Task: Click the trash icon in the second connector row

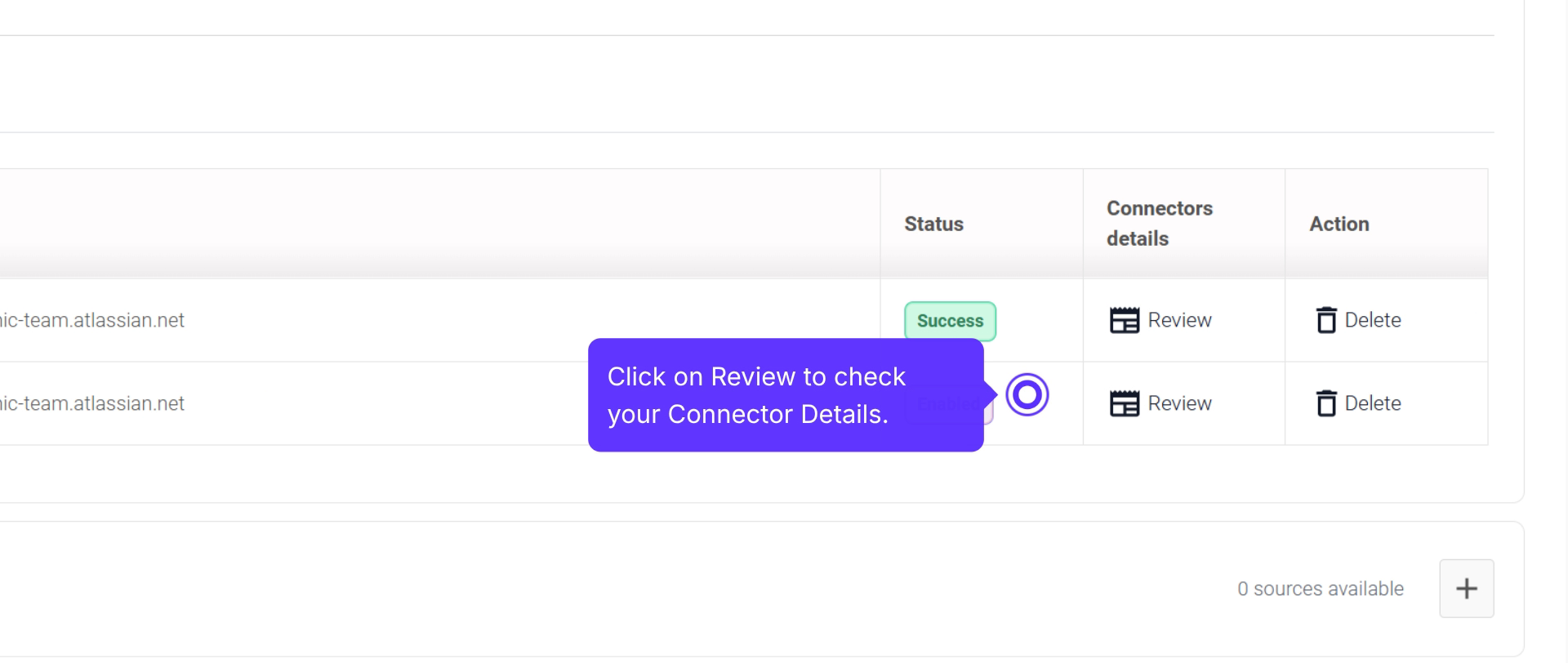Action: (1326, 403)
